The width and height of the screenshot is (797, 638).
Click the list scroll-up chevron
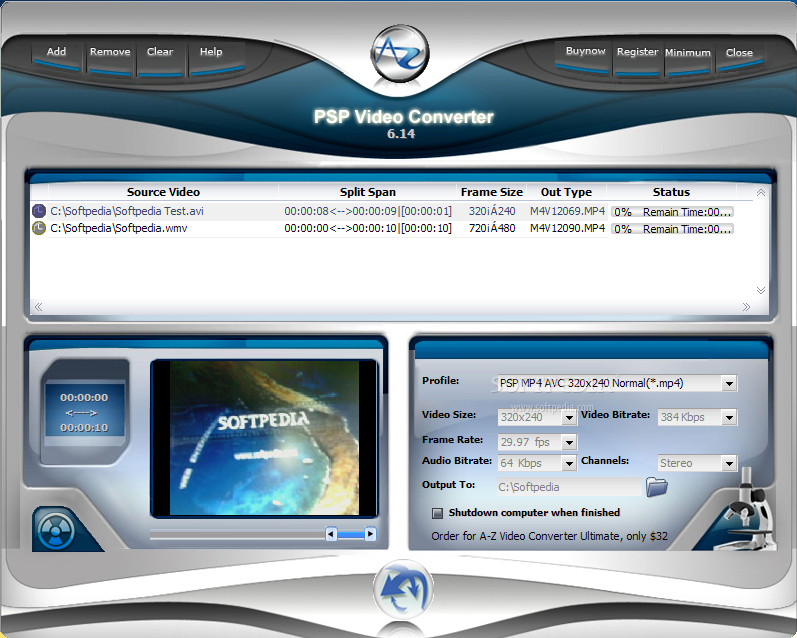(x=760, y=193)
